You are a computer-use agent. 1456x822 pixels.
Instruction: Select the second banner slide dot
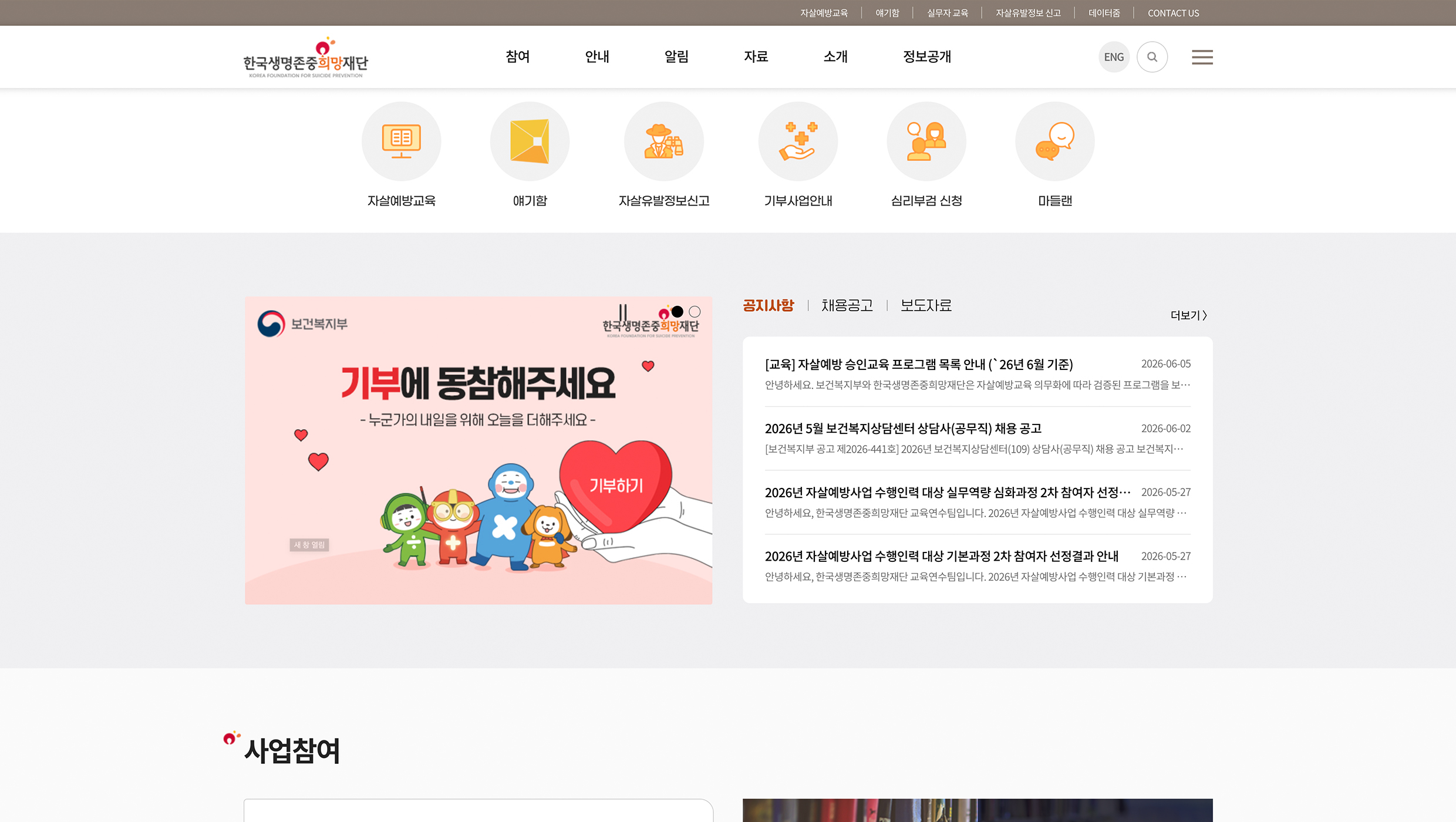[695, 312]
